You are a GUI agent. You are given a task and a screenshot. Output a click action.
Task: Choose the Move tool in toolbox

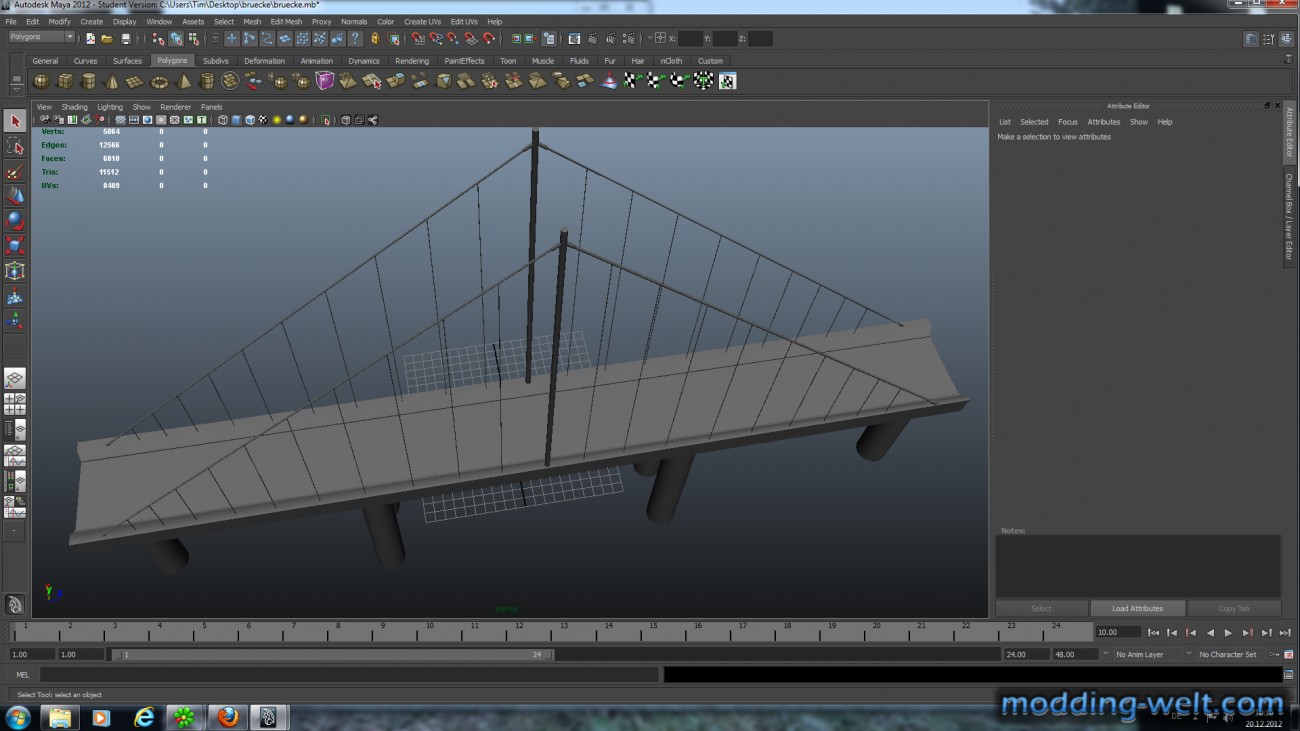(15, 196)
